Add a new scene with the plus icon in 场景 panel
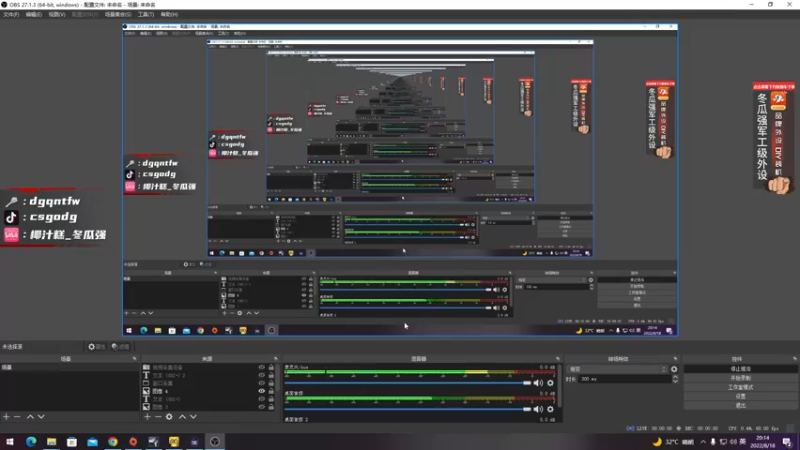Image resolution: width=800 pixels, height=450 pixels. (6, 417)
